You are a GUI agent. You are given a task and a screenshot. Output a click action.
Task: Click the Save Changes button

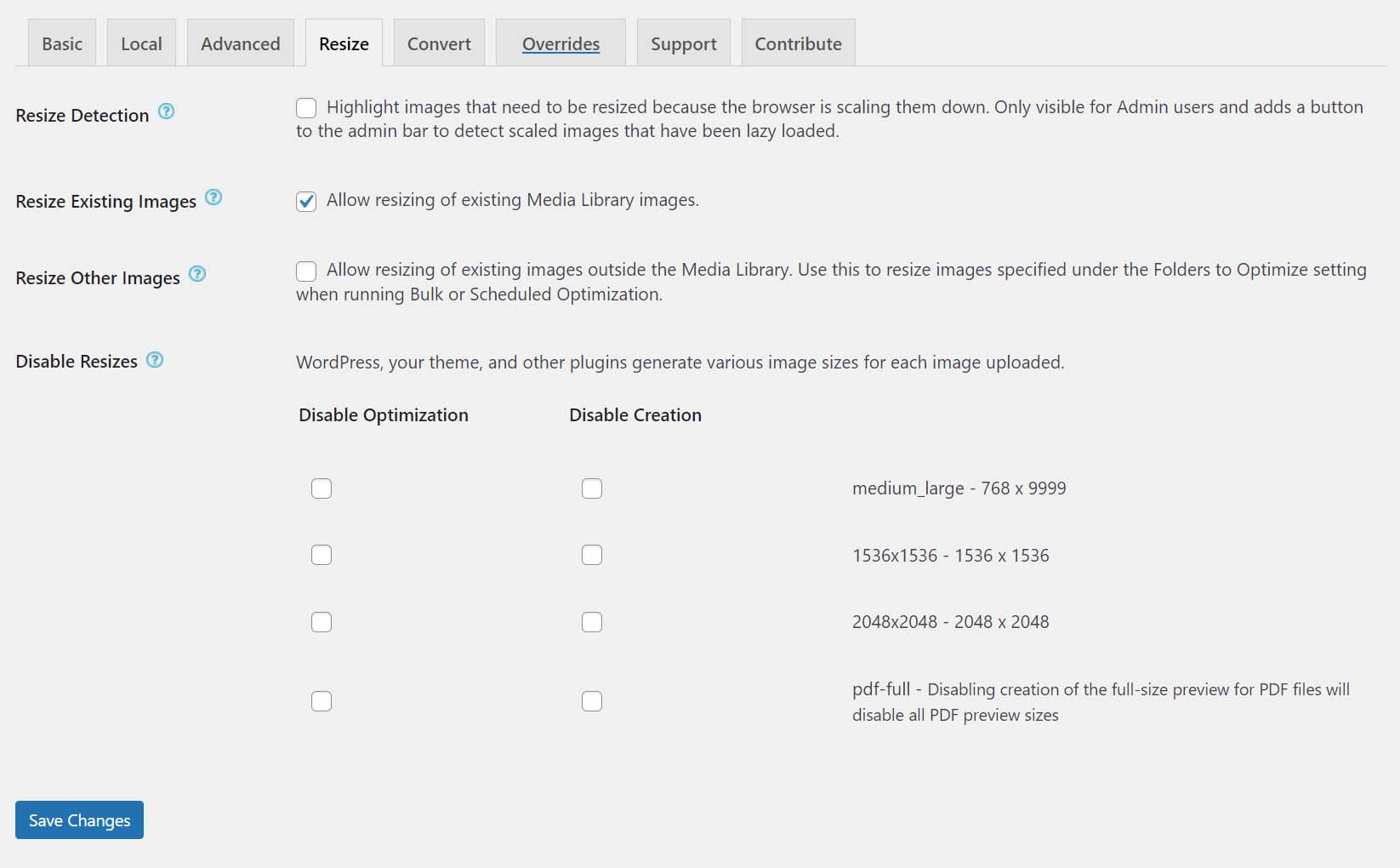[78, 819]
